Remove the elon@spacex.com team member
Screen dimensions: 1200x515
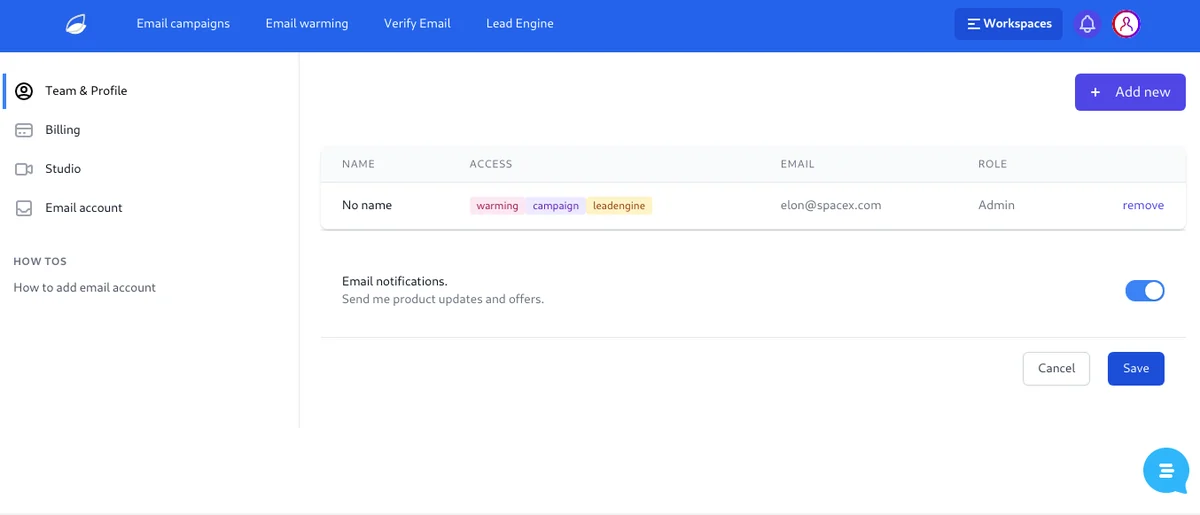[x=1143, y=206]
